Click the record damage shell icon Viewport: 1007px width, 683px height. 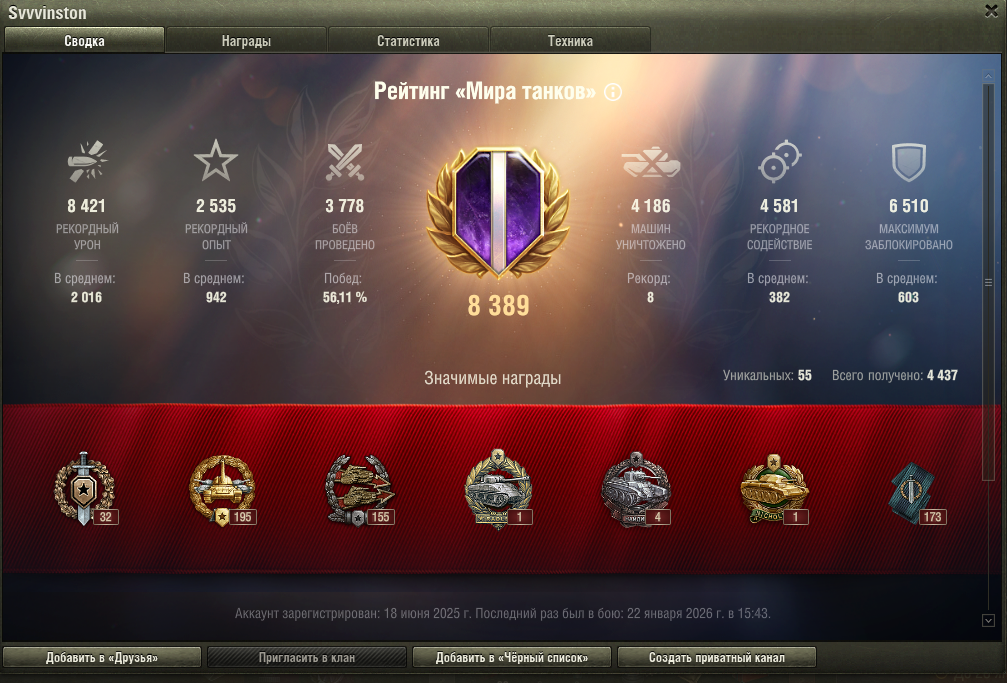pyautogui.click(x=87, y=161)
